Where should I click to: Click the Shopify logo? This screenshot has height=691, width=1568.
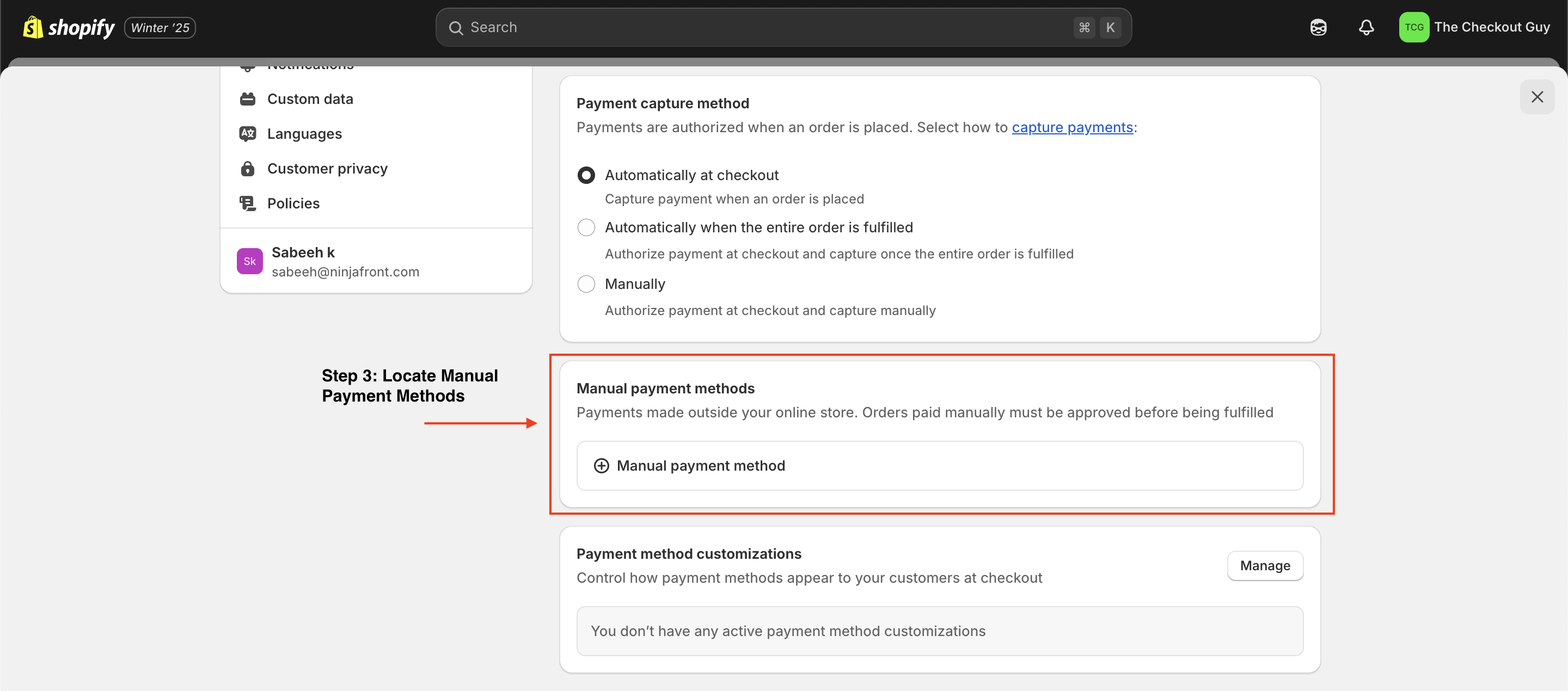(x=68, y=27)
